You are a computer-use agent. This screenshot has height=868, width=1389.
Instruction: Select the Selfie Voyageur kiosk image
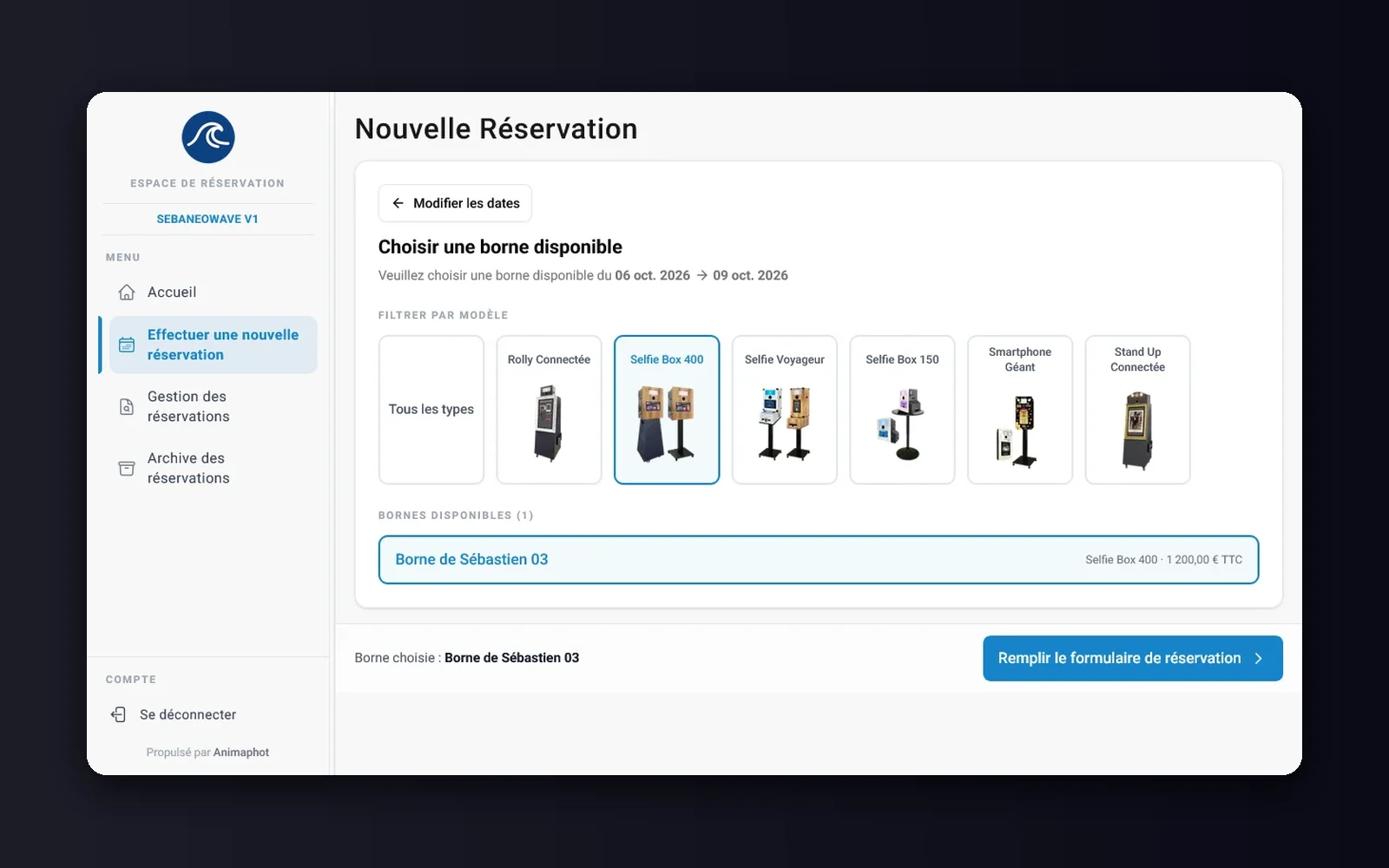pyautogui.click(x=785, y=424)
